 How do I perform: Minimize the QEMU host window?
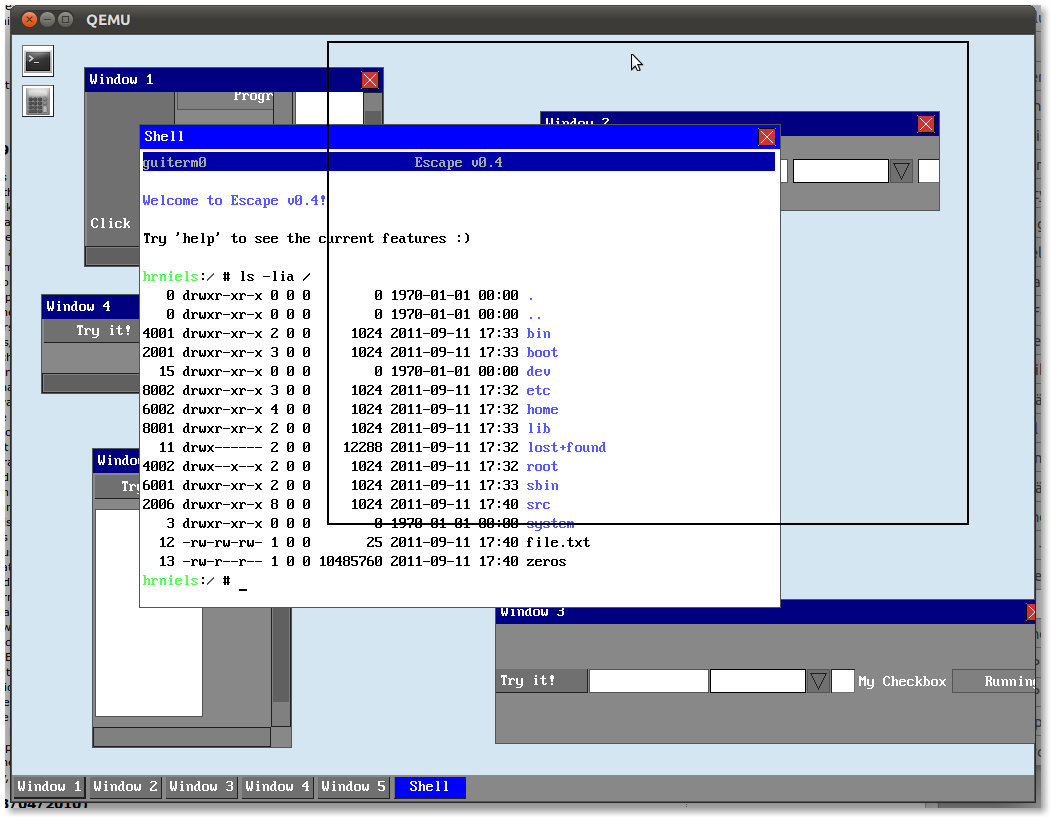[47, 19]
